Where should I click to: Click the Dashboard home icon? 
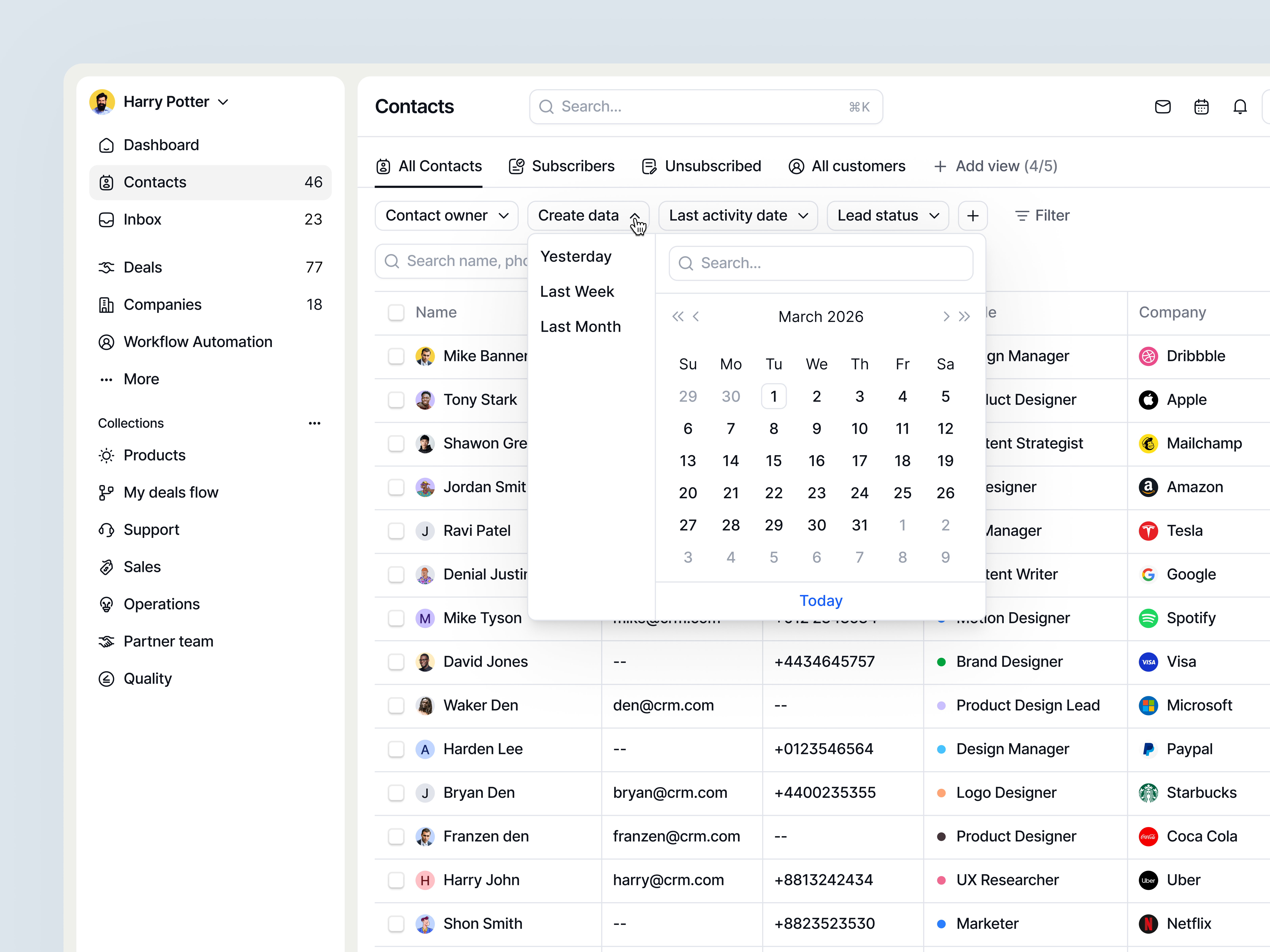106,145
